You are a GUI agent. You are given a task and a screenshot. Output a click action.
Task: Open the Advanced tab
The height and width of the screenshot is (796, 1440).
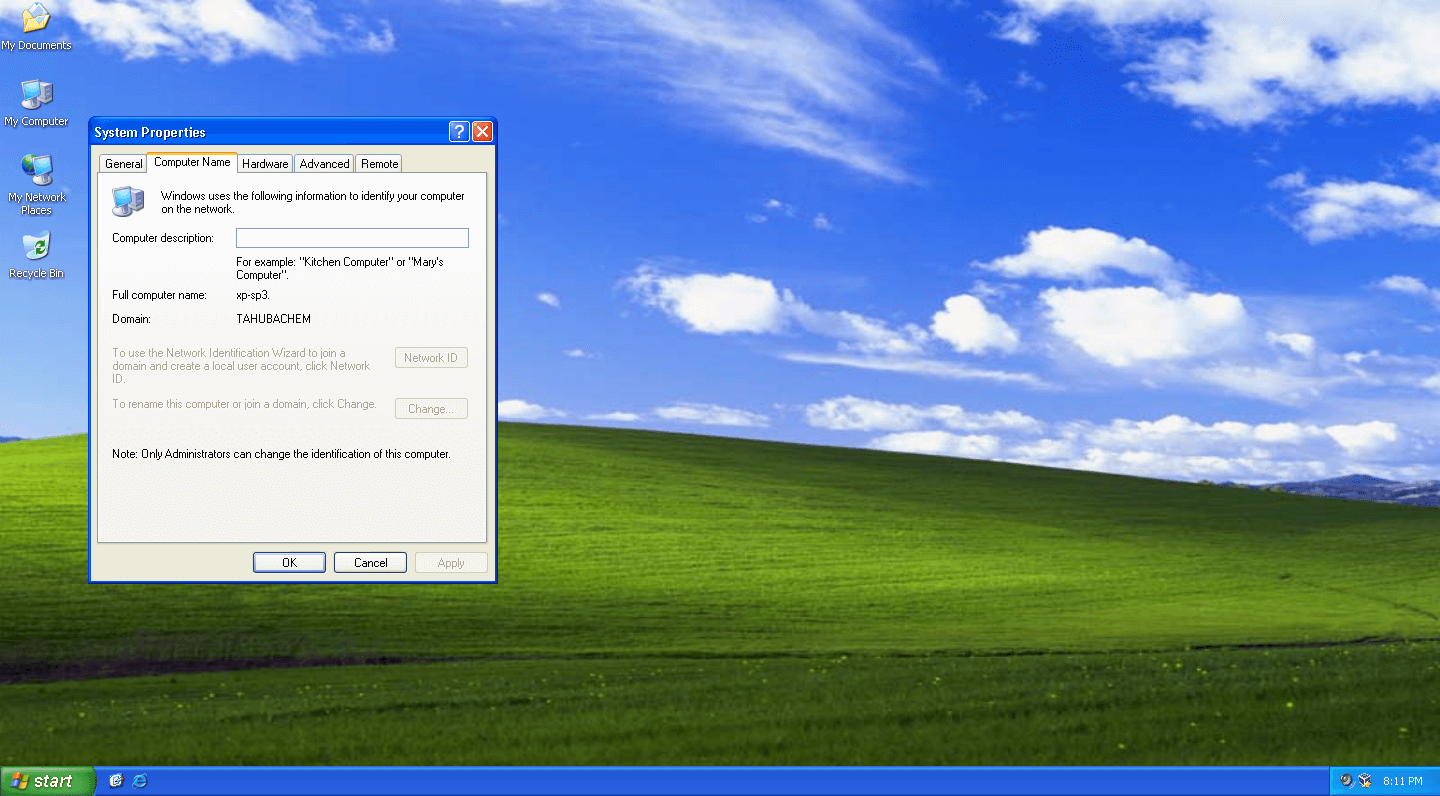324,164
